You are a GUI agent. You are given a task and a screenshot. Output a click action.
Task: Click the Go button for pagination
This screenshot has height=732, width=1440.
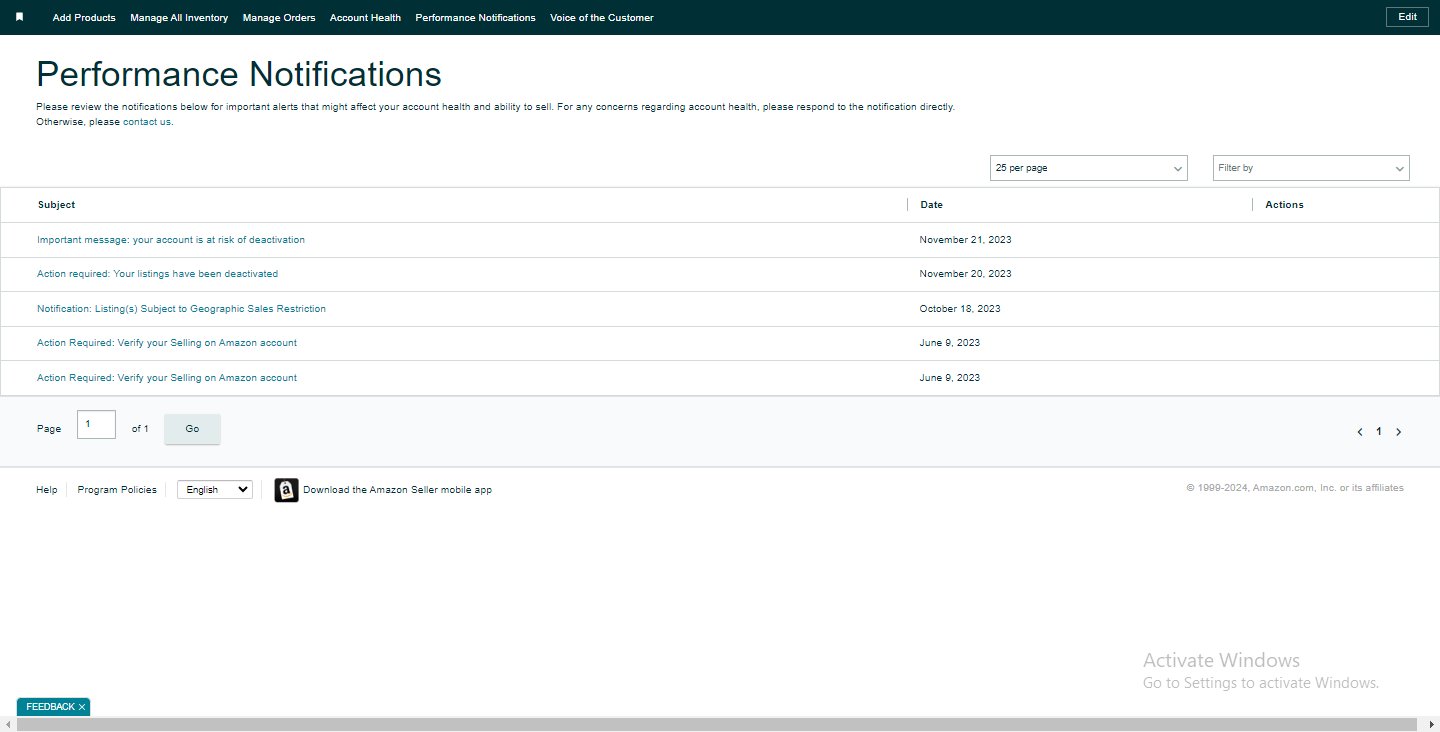point(192,429)
